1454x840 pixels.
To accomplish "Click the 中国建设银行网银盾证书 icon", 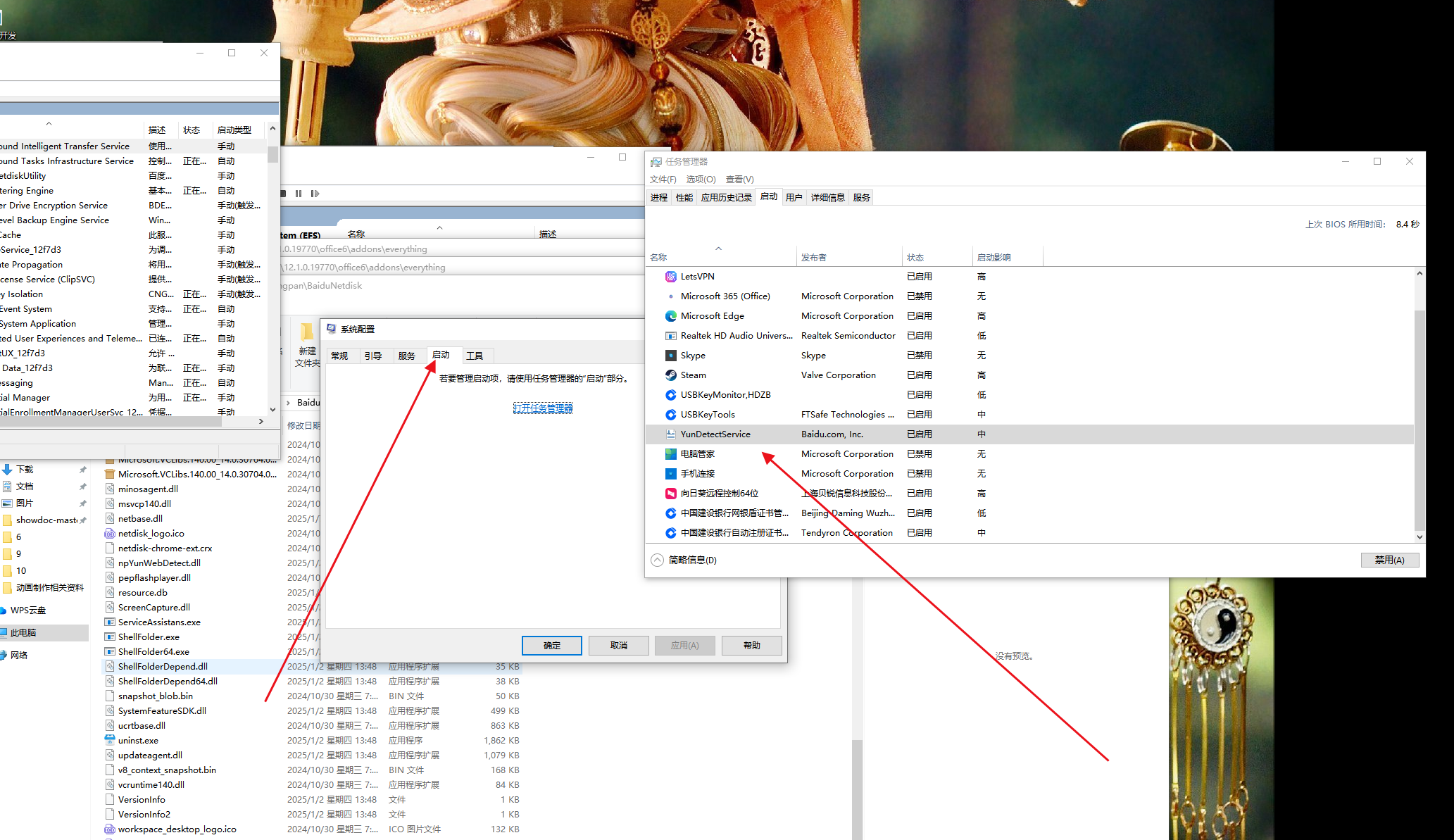I will pyautogui.click(x=670, y=513).
